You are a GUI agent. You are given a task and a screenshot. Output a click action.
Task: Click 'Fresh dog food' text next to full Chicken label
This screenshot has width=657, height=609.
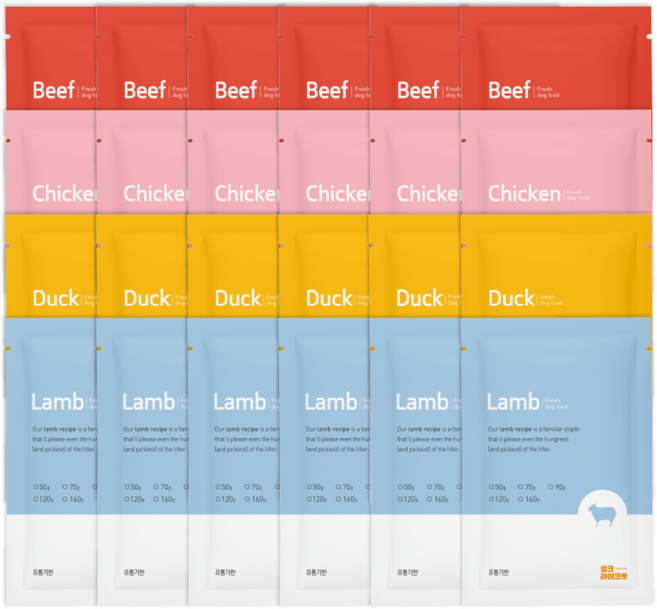578,195
